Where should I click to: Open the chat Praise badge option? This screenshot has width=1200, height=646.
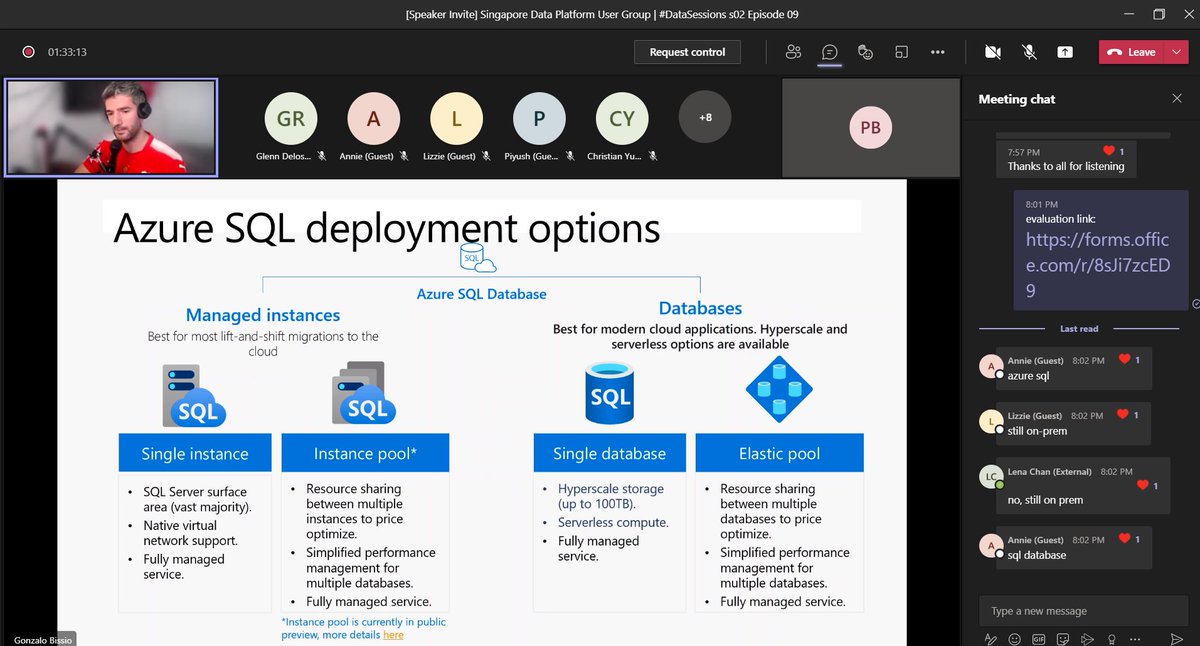click(1111, 638)
